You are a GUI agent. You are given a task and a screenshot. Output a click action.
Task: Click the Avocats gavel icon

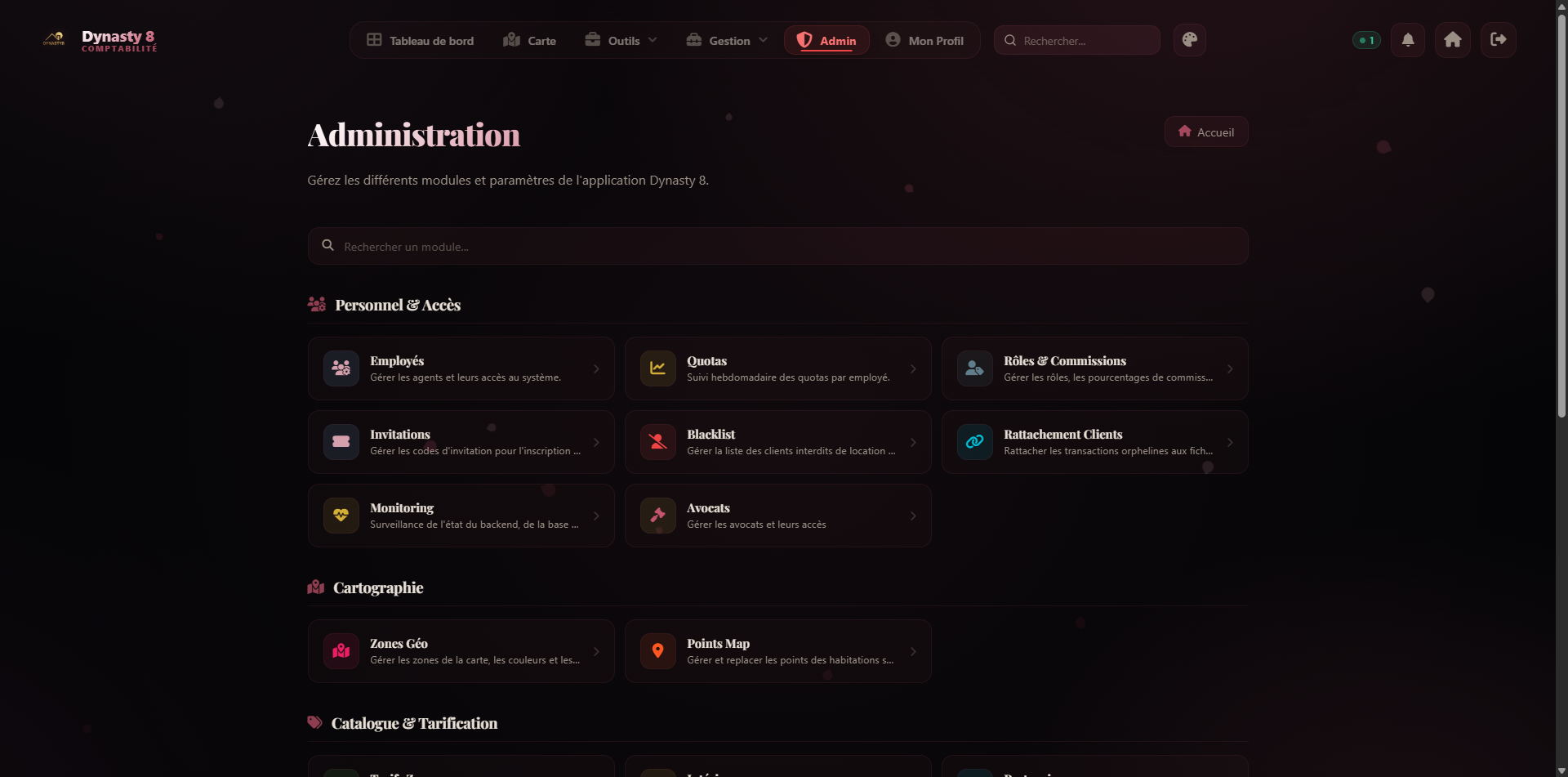[657, 516]
